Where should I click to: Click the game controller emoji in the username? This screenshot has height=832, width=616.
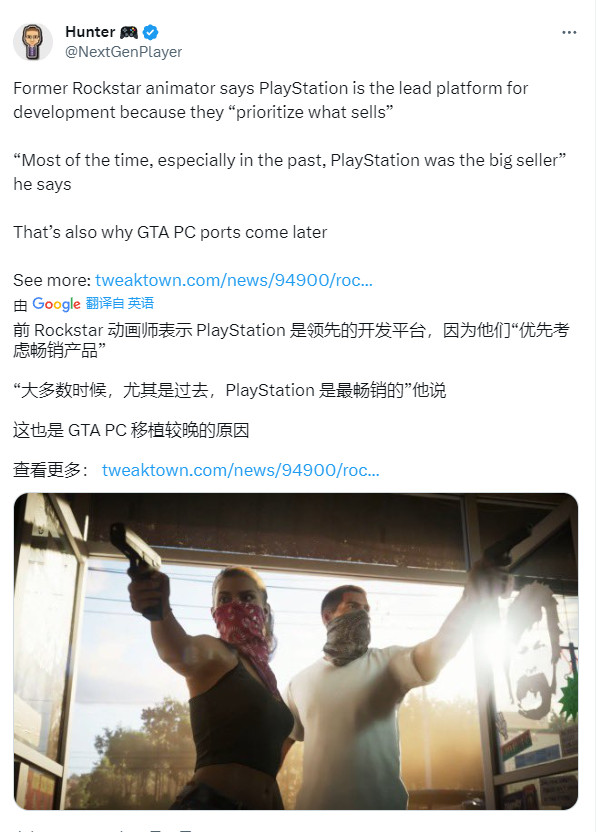pos(127,30)
